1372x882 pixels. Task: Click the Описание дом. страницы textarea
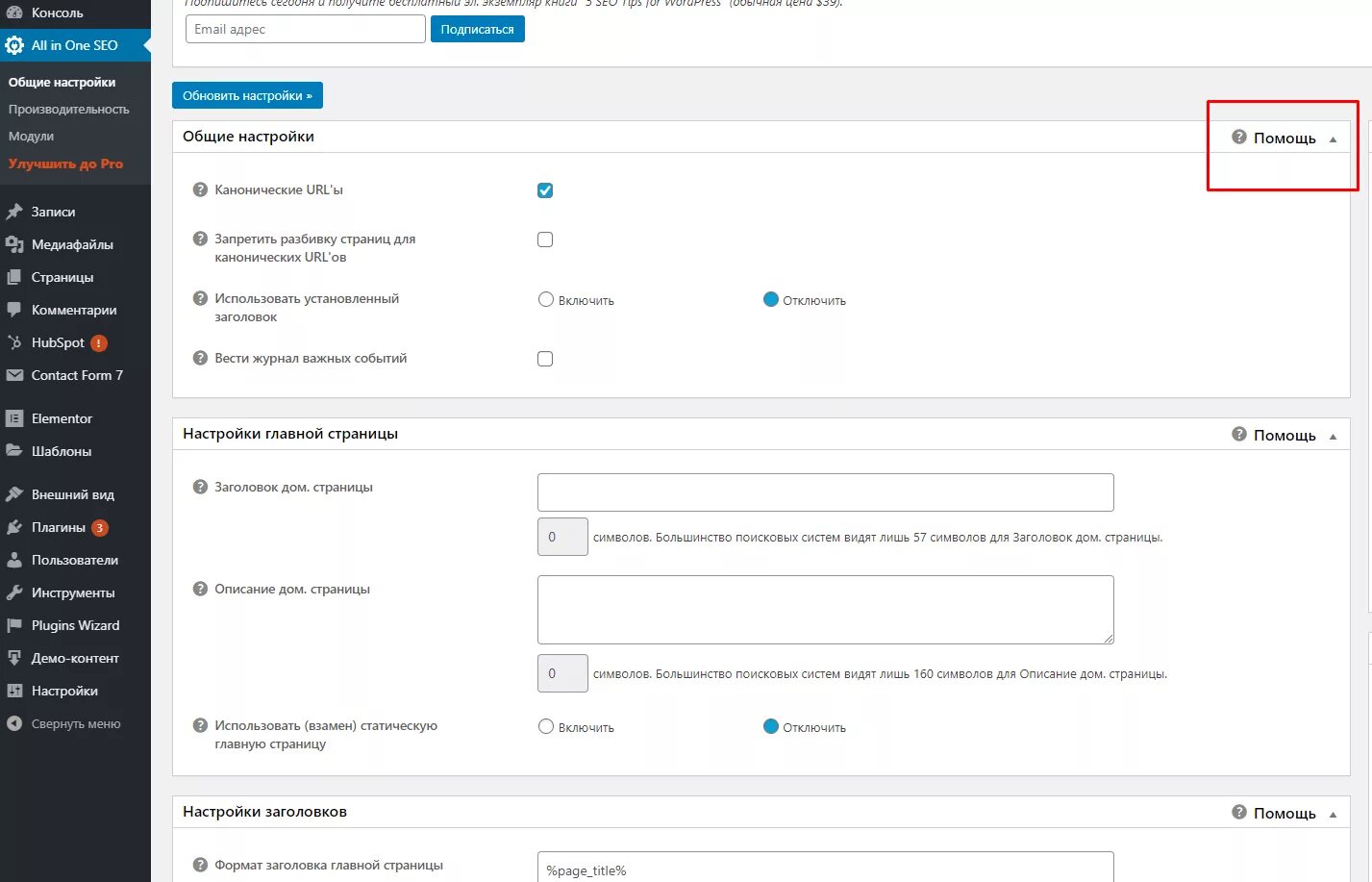tap(825, 610)
